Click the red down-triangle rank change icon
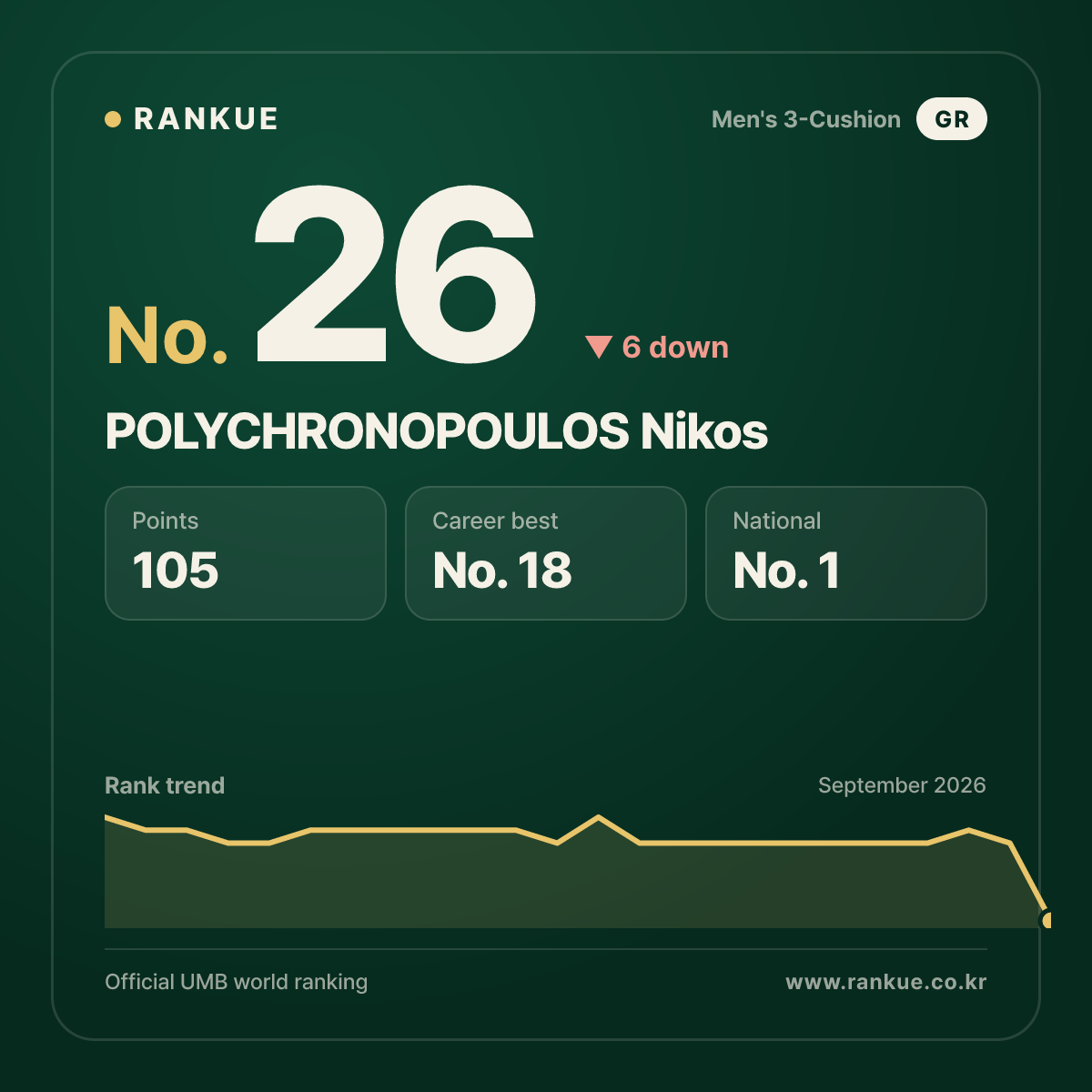 pyautogui.click(x=599, y=347)
